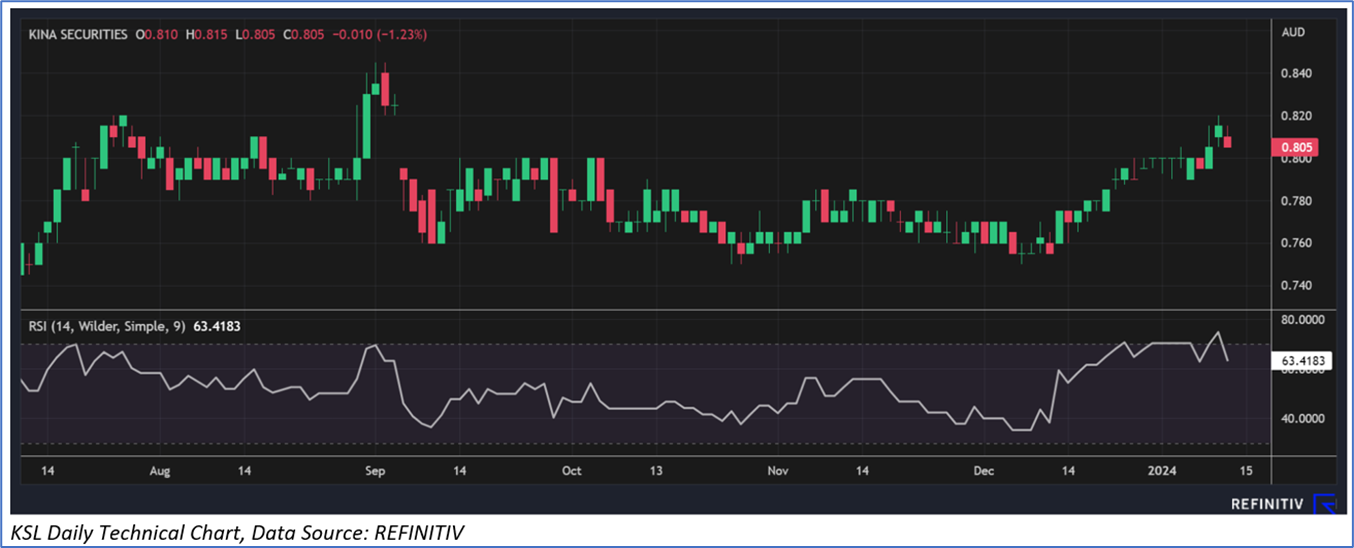Click the Refinitiv logo icon
Image resolution: width=1354 pixels, height=548 pixels.
point(1324,504)
